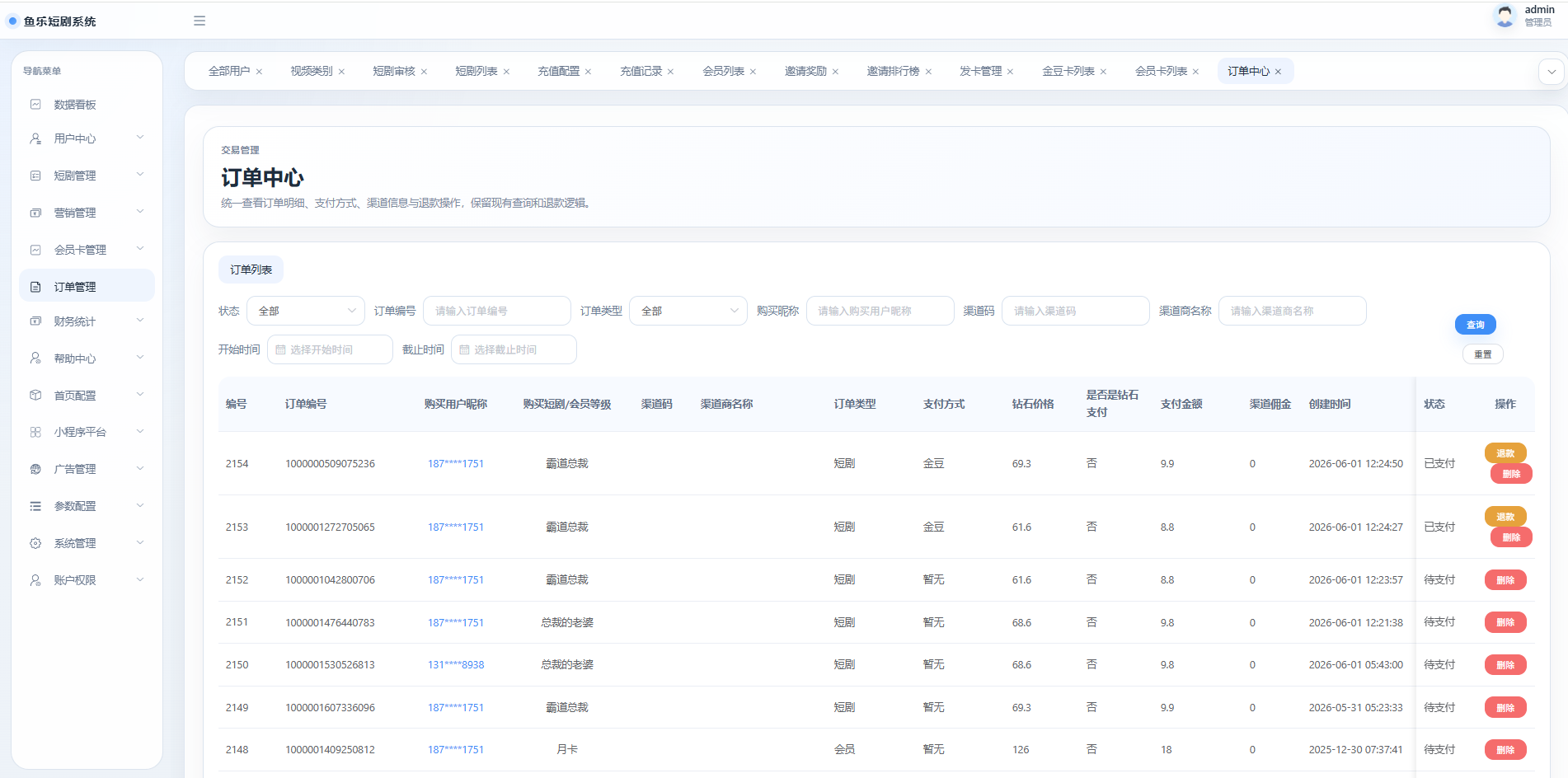Image resolution: width=1568 pixels, height=778 pixels.
Task: Click the calendar icon in 截止时间 field
Action: [x=464, y=349]
